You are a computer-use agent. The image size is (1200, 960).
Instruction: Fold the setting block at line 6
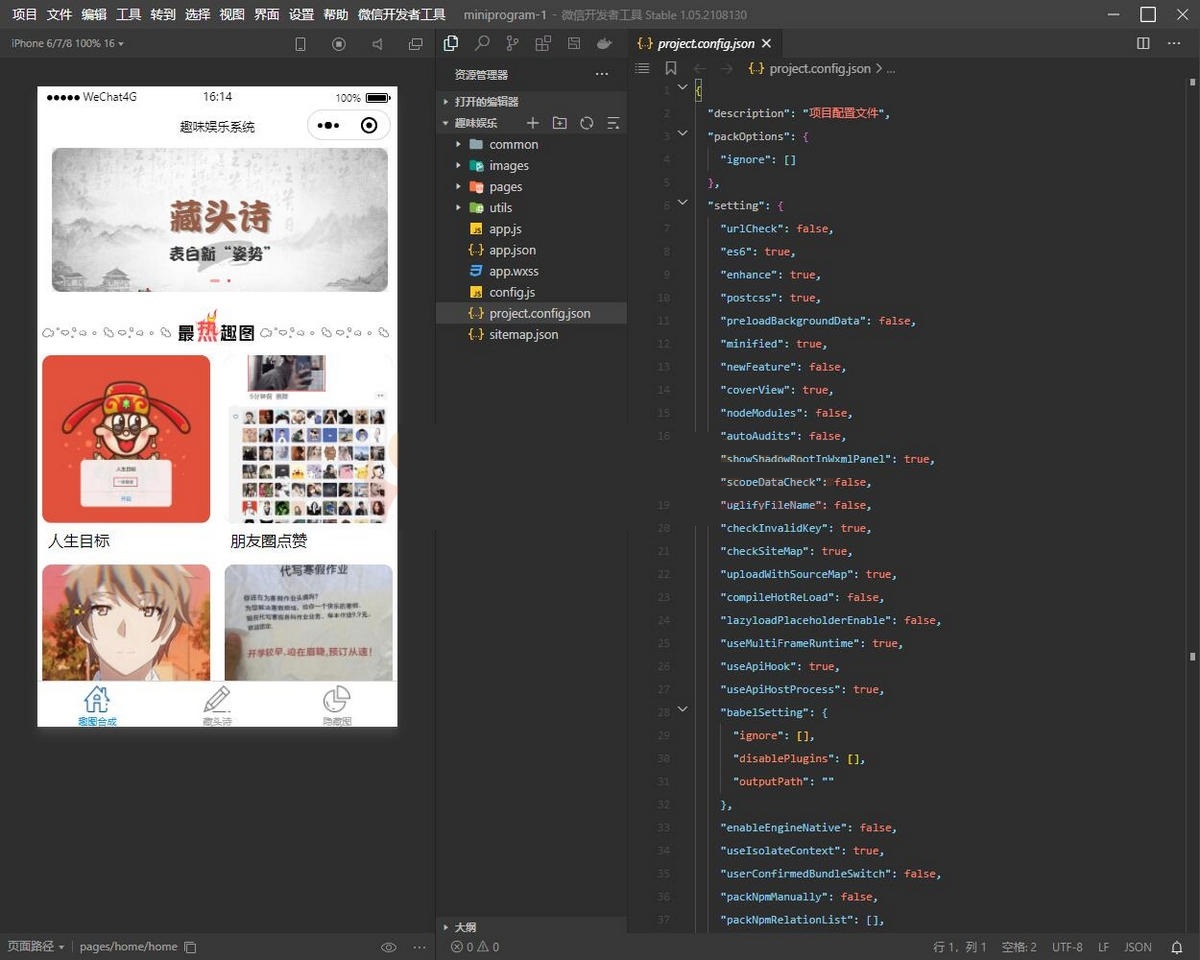pos(683,204)
